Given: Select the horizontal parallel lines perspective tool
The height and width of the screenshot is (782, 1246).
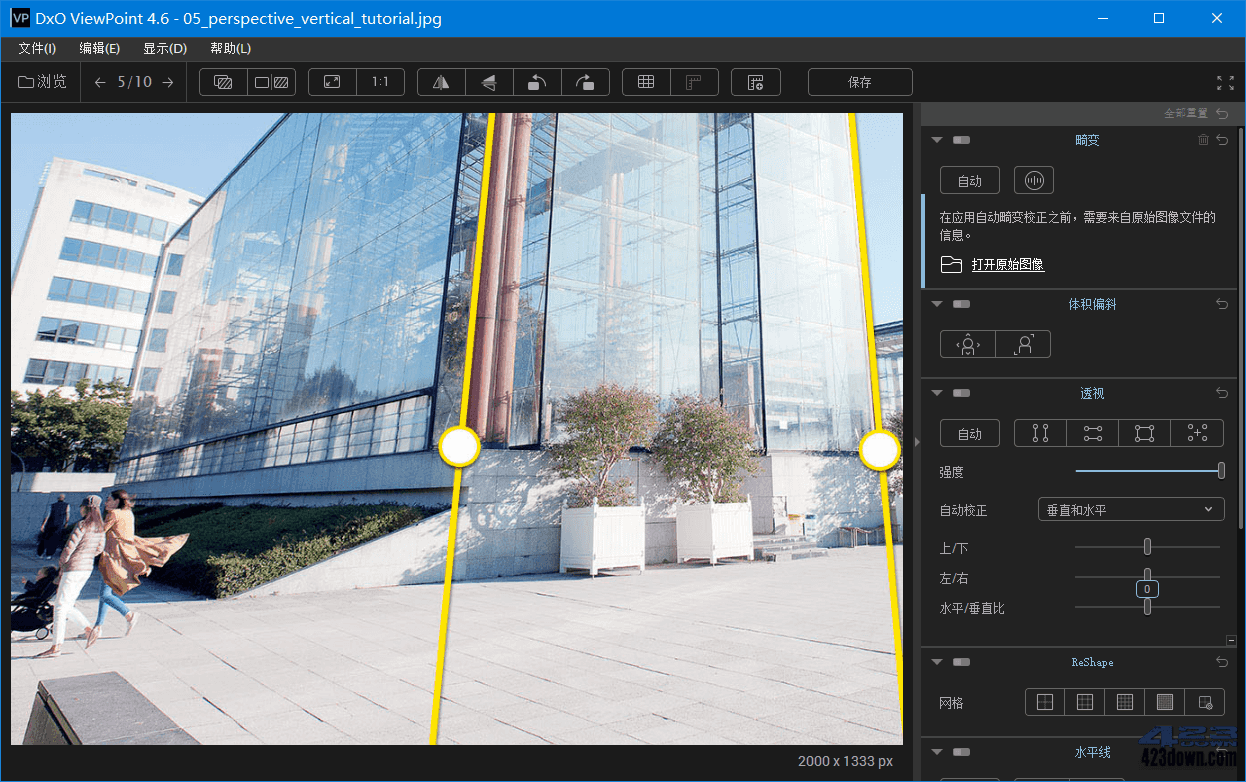Looking at the screenshot, I should click(1092, 433).
